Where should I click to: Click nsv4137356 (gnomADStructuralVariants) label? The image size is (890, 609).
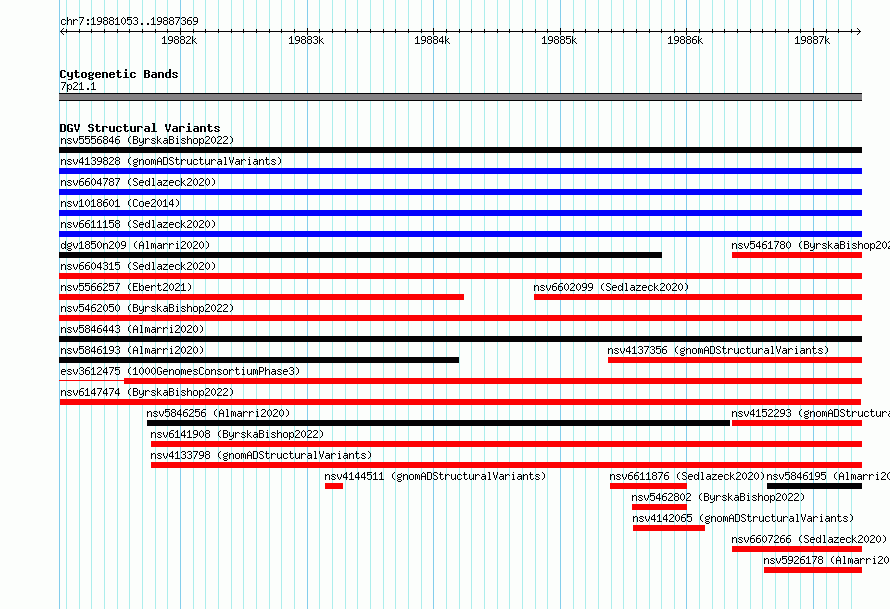[x=718, y=350]
